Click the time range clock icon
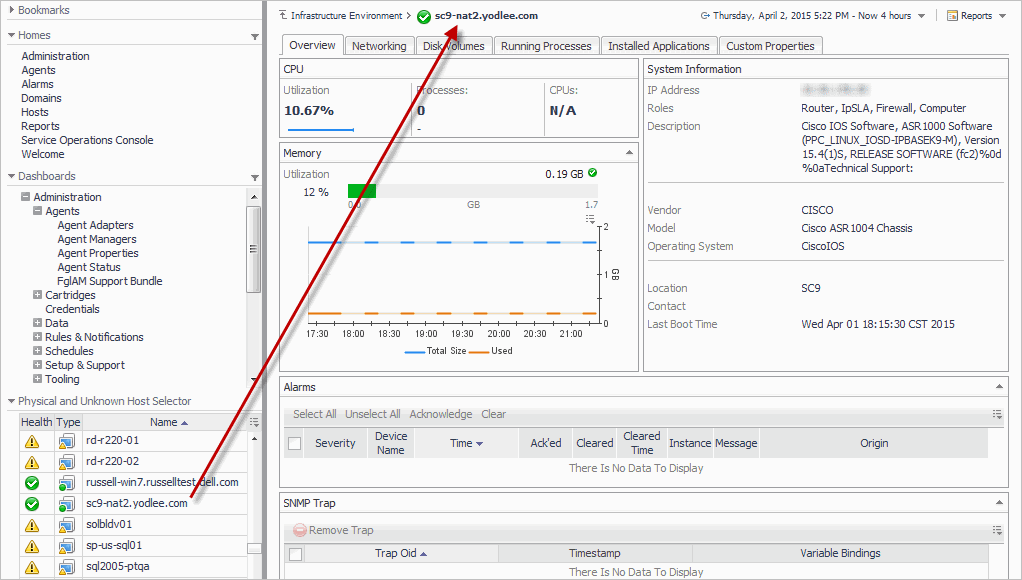1022x580 pixels. tap(705, 16)
